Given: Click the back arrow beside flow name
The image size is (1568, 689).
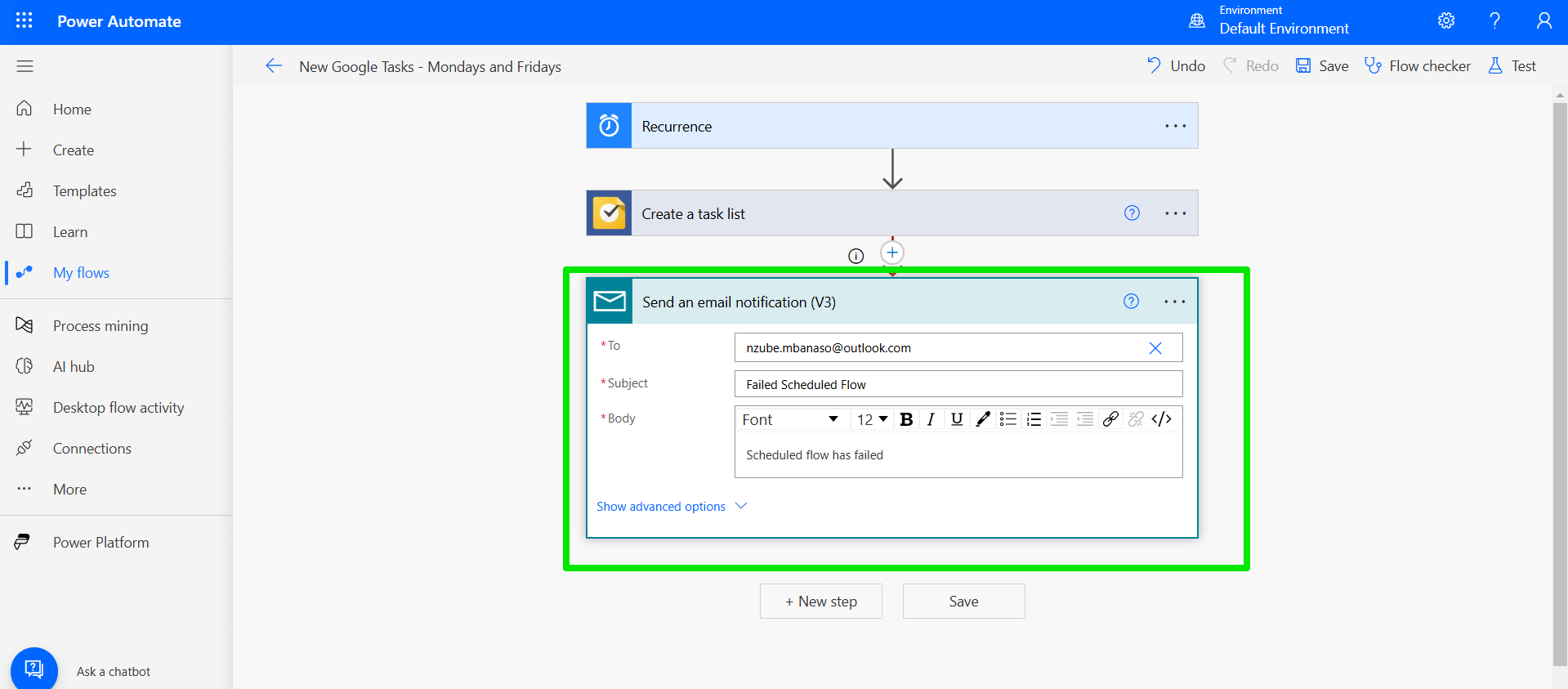Looking at the screenshot, I should [274, 66].
